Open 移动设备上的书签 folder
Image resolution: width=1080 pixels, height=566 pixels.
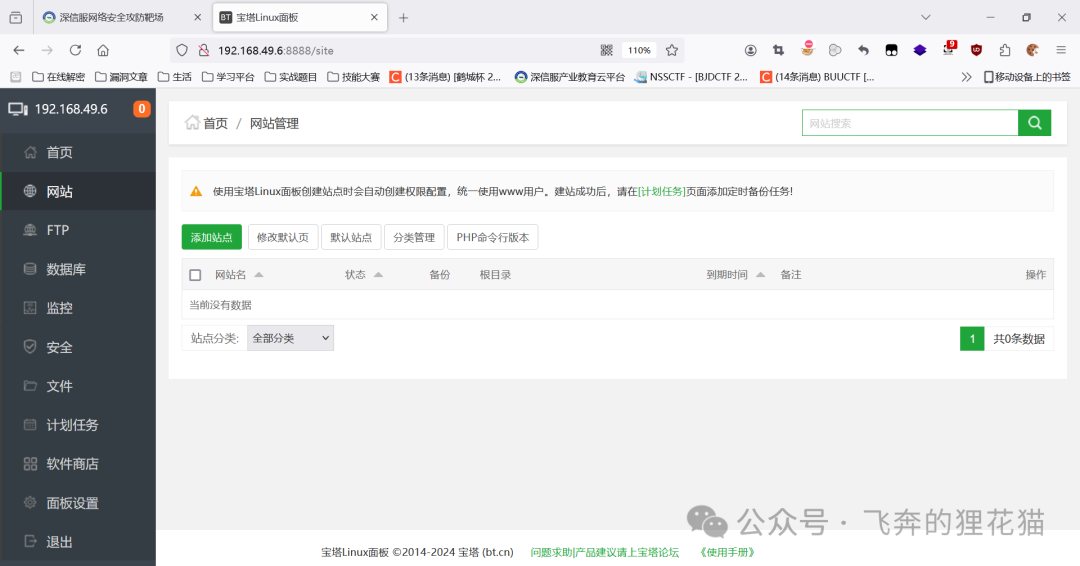point(1027,77)
